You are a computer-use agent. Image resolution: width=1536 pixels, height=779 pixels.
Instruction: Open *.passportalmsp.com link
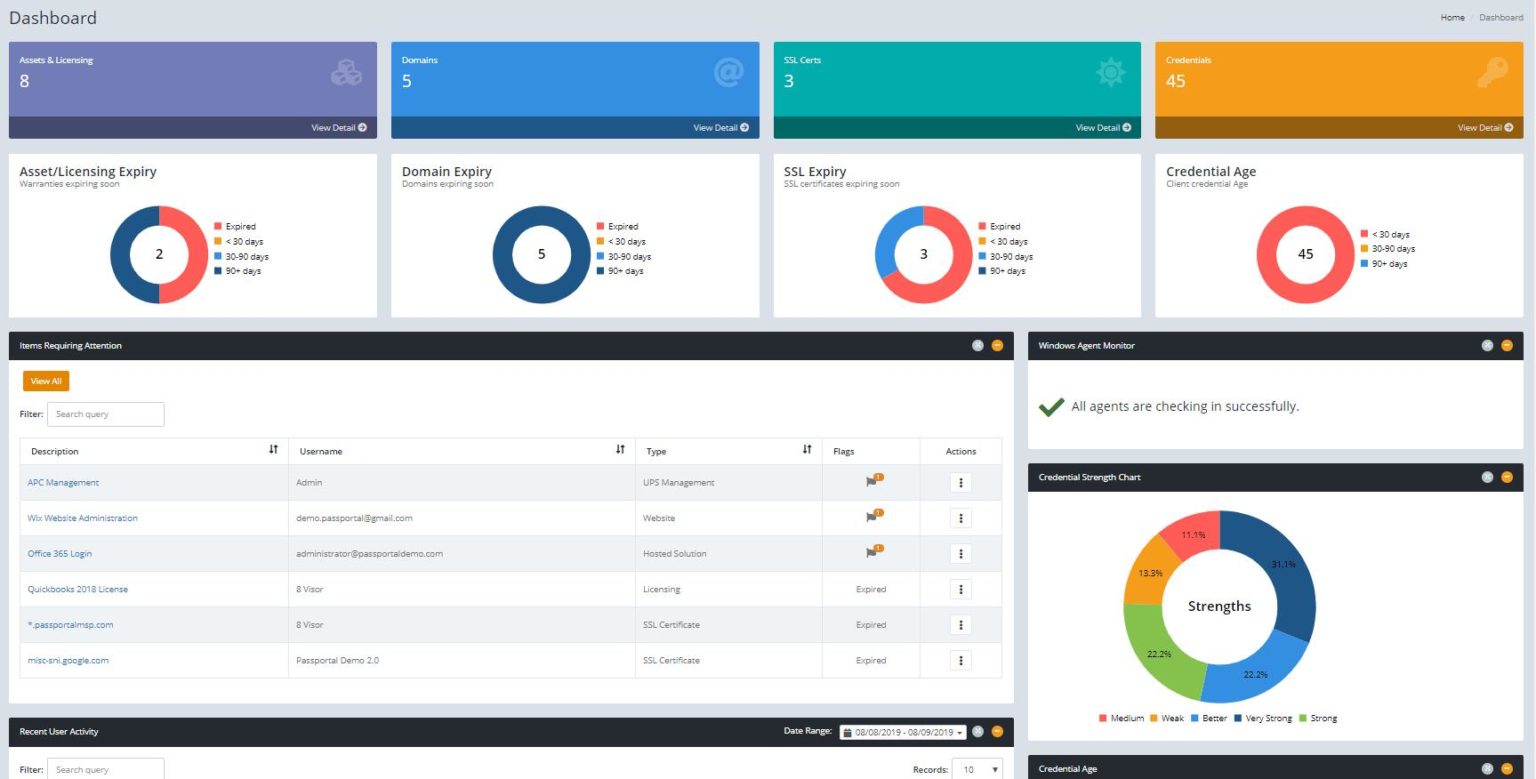[70, 625]
